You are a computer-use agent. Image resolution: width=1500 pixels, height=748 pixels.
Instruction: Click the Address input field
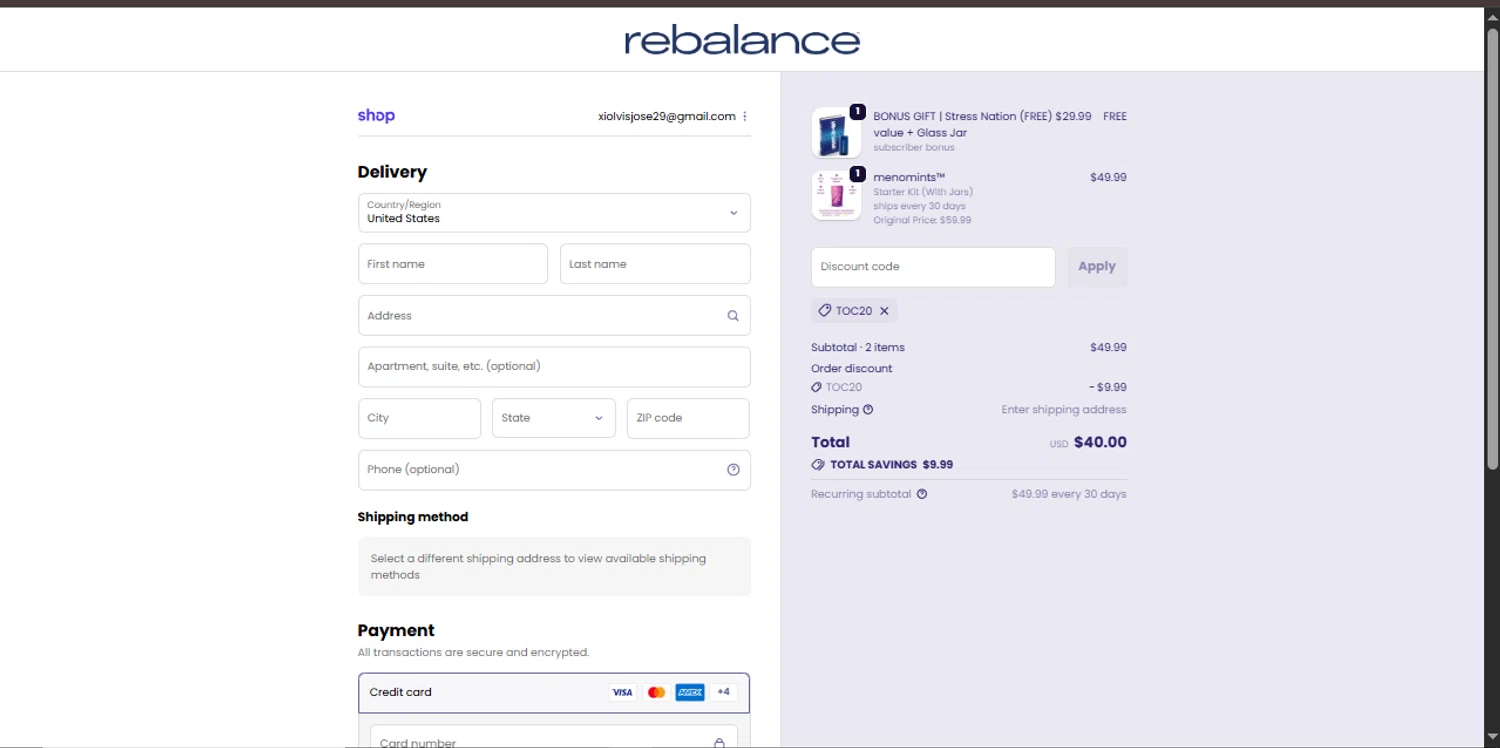coord(554,316)
